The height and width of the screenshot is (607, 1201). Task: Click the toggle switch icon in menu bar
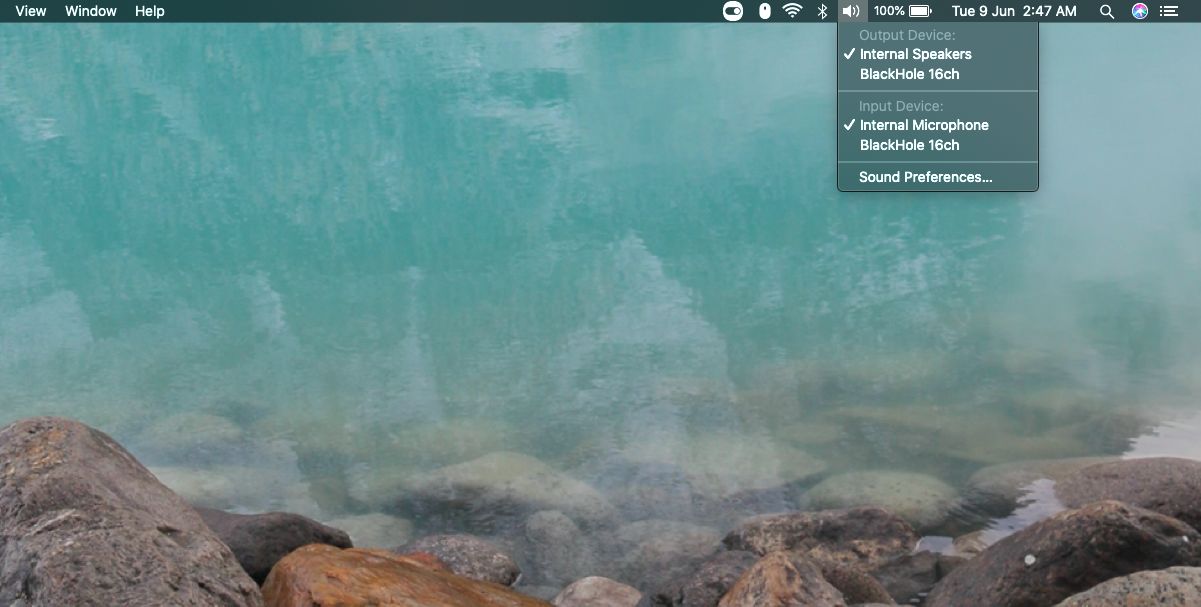pos(733,11)
